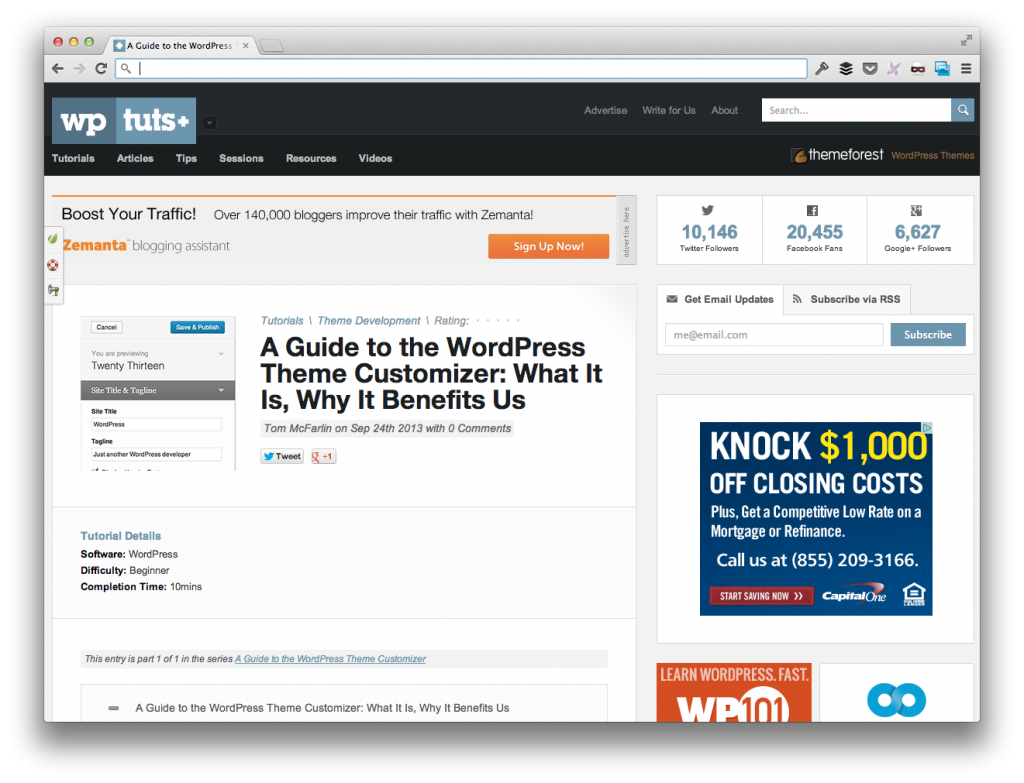Open the Resources nav item
Screen dimensions: 1024x783
point(311,158)
